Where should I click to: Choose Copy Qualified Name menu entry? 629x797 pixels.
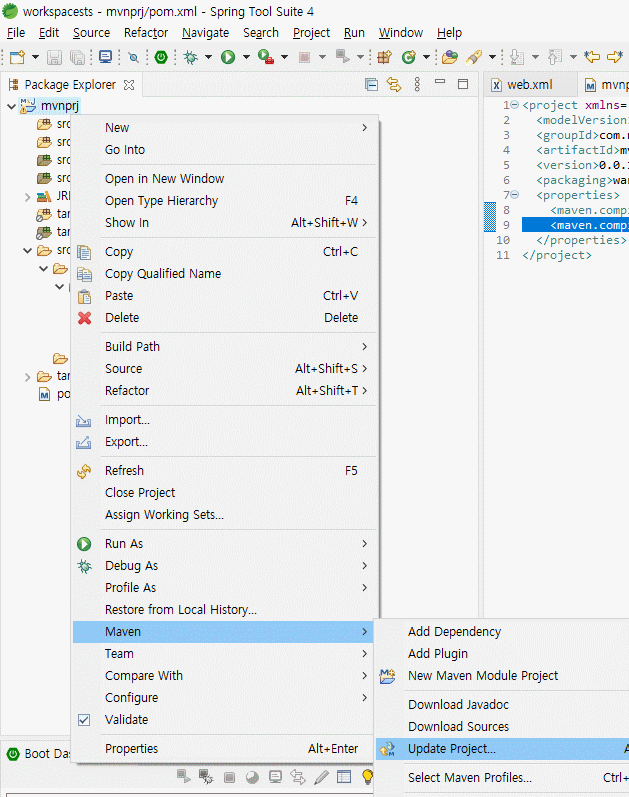[224, 273]
